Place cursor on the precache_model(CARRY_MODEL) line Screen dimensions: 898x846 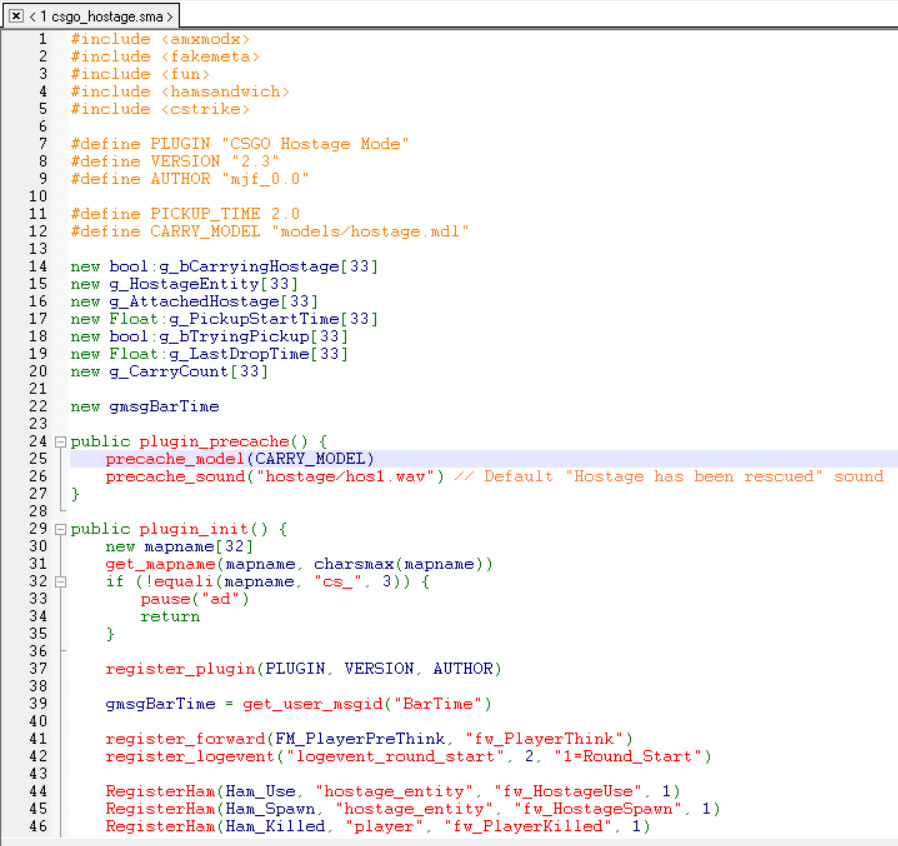pyautogui.click(x=239, y=459)
